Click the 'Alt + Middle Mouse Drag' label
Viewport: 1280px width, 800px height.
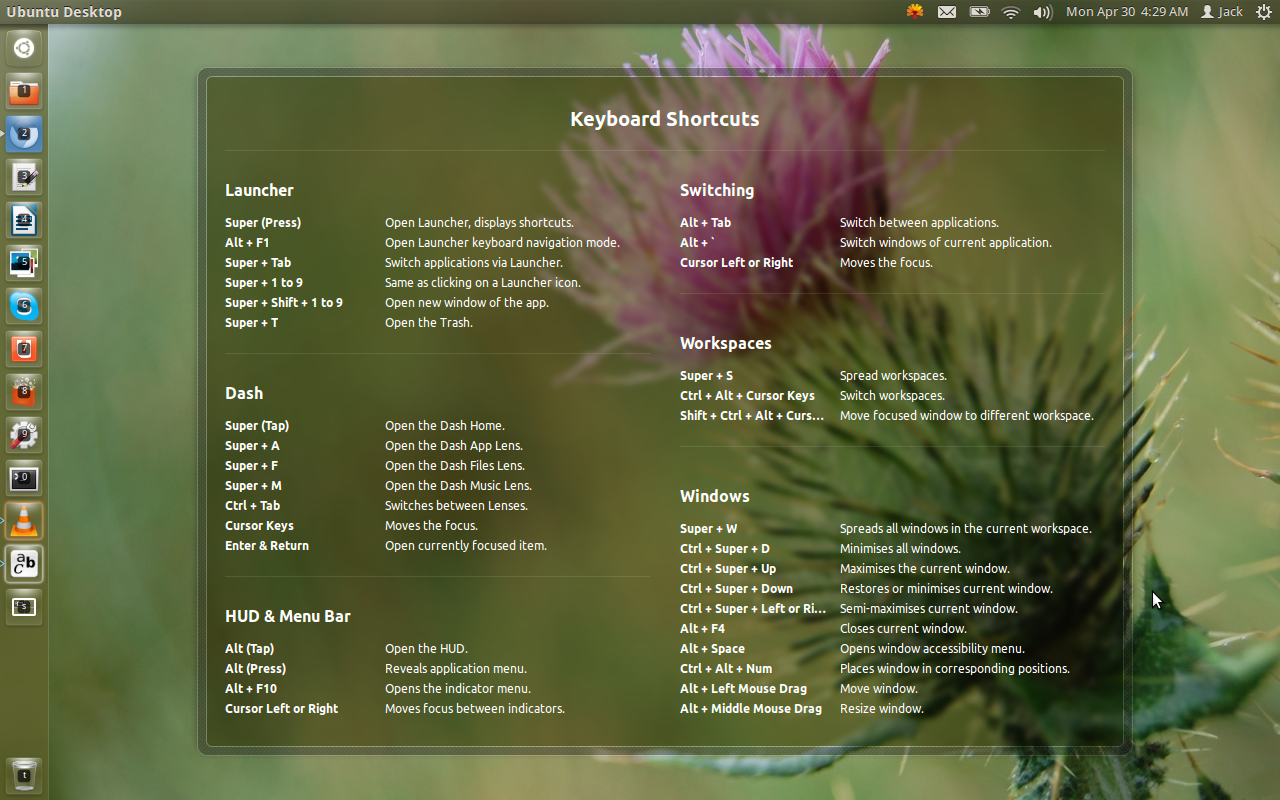pyautogui.click(x=751, y=709)
